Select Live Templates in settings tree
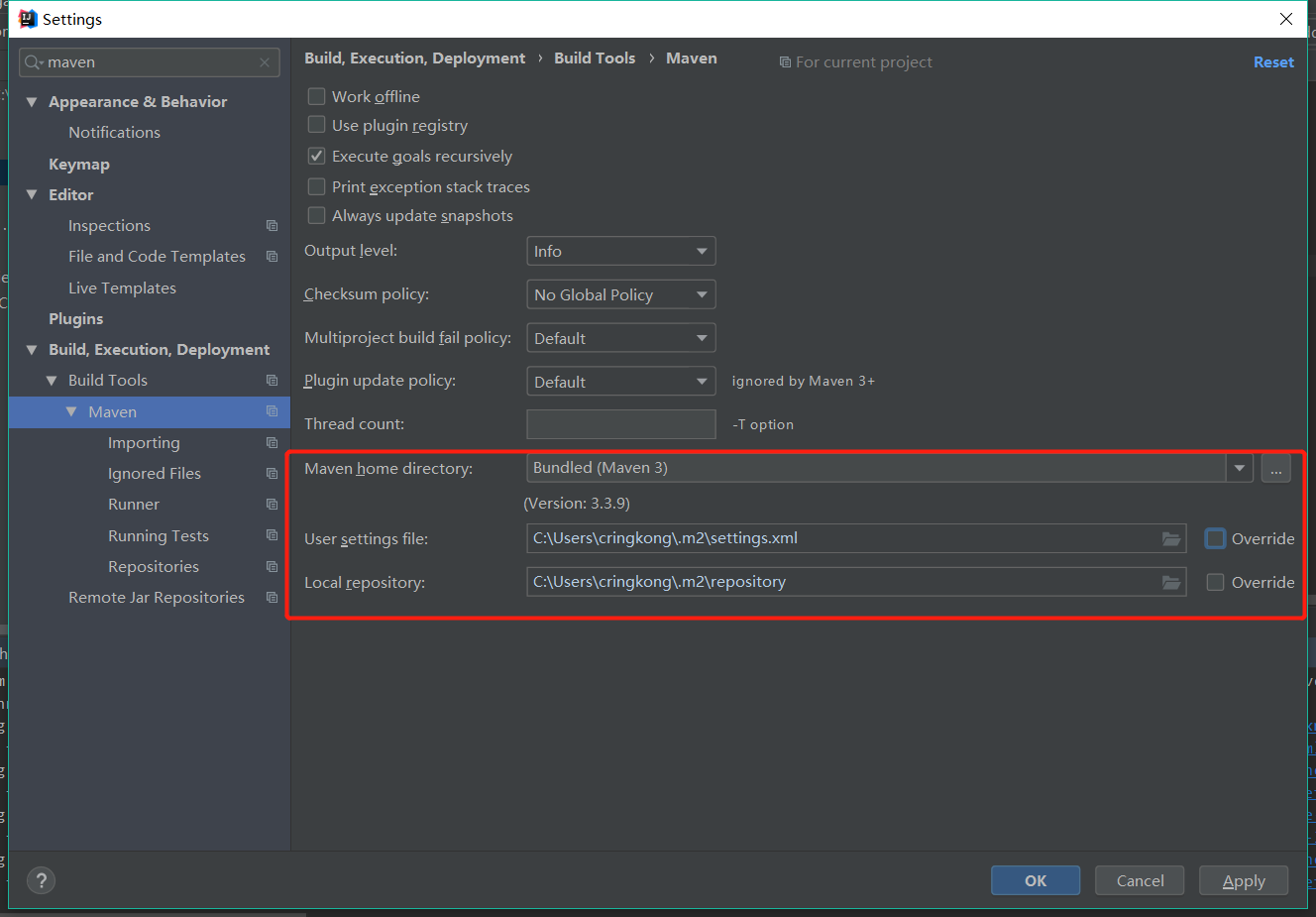The width and height of the screenshot is (1316, 917). click(122, 288)
